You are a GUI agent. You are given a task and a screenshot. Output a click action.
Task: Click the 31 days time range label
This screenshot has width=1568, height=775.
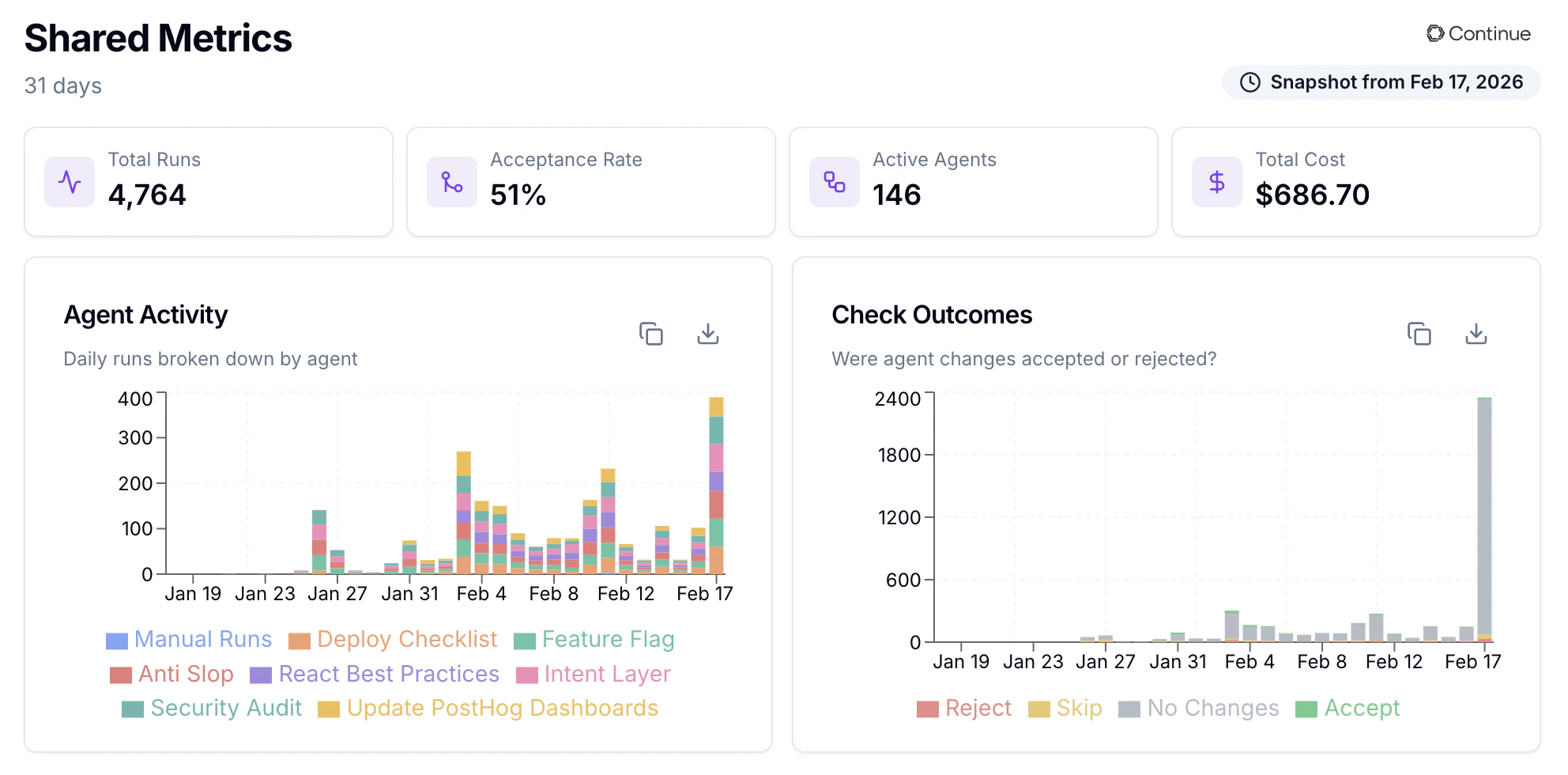(62, 85)
